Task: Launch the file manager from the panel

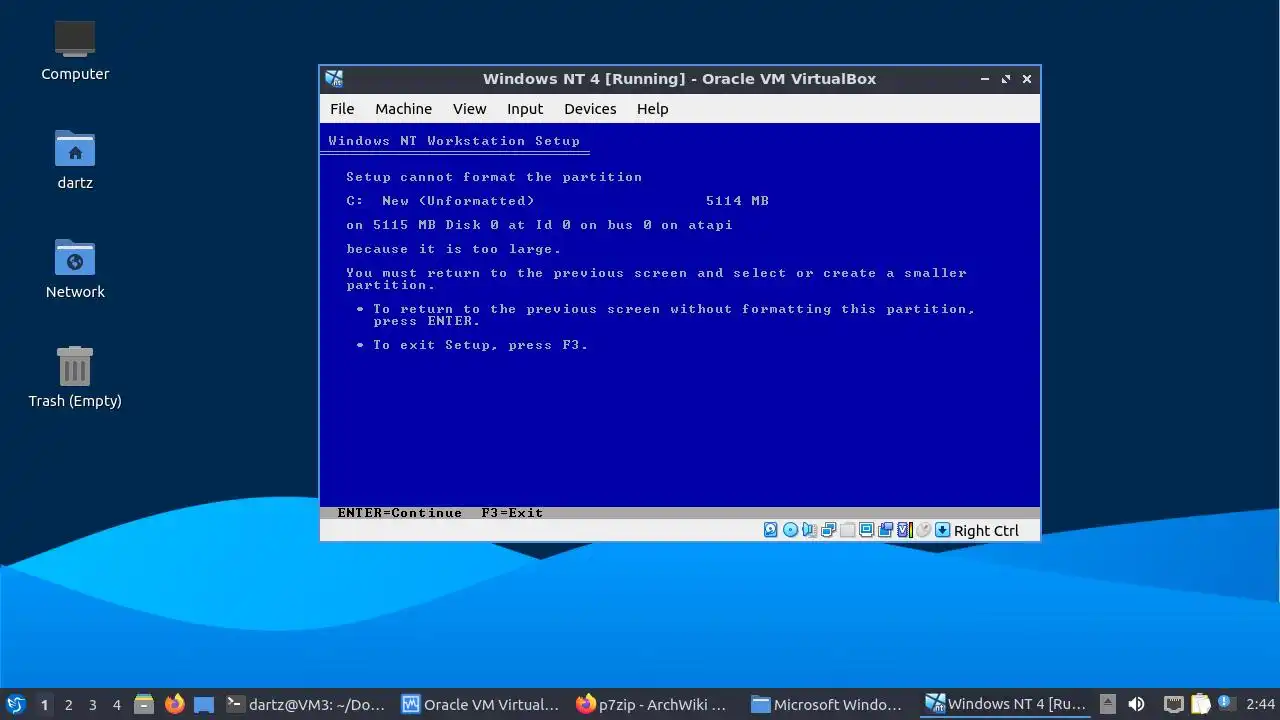Action: pyautogui.click(x=144, y=704)
